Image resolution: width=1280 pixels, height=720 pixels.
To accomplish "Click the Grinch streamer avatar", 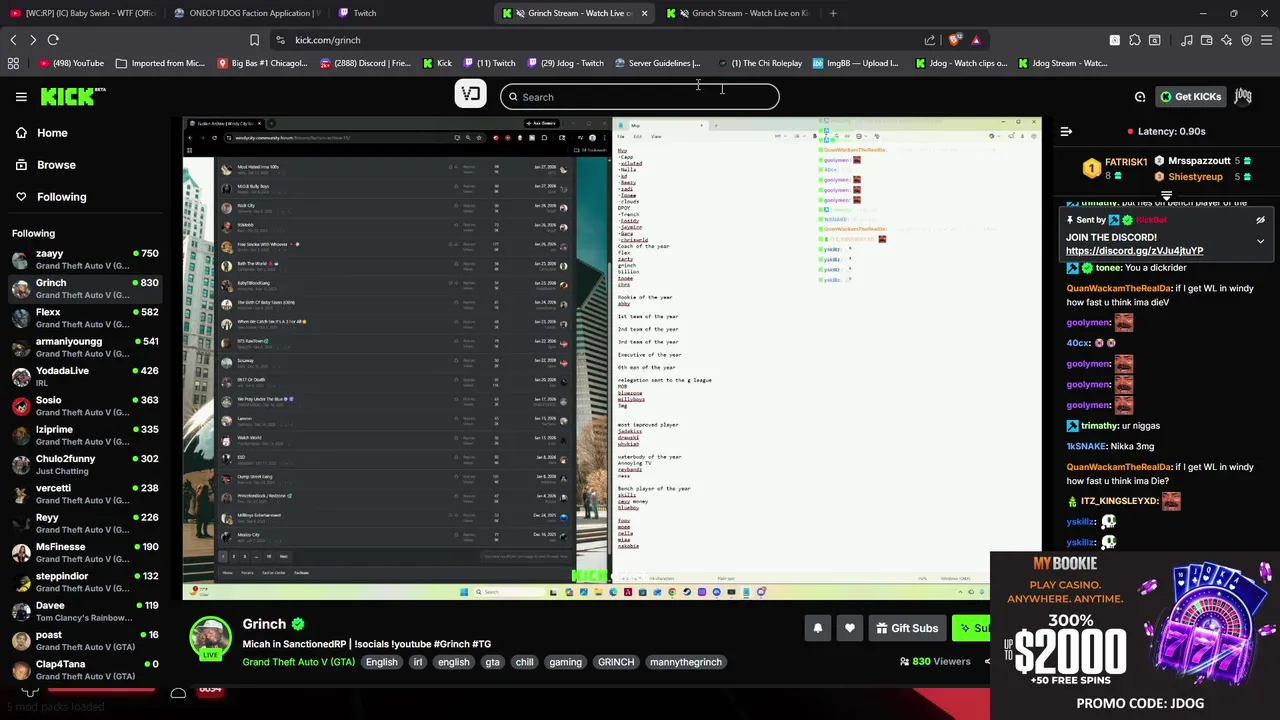I will tap(211, 638).
